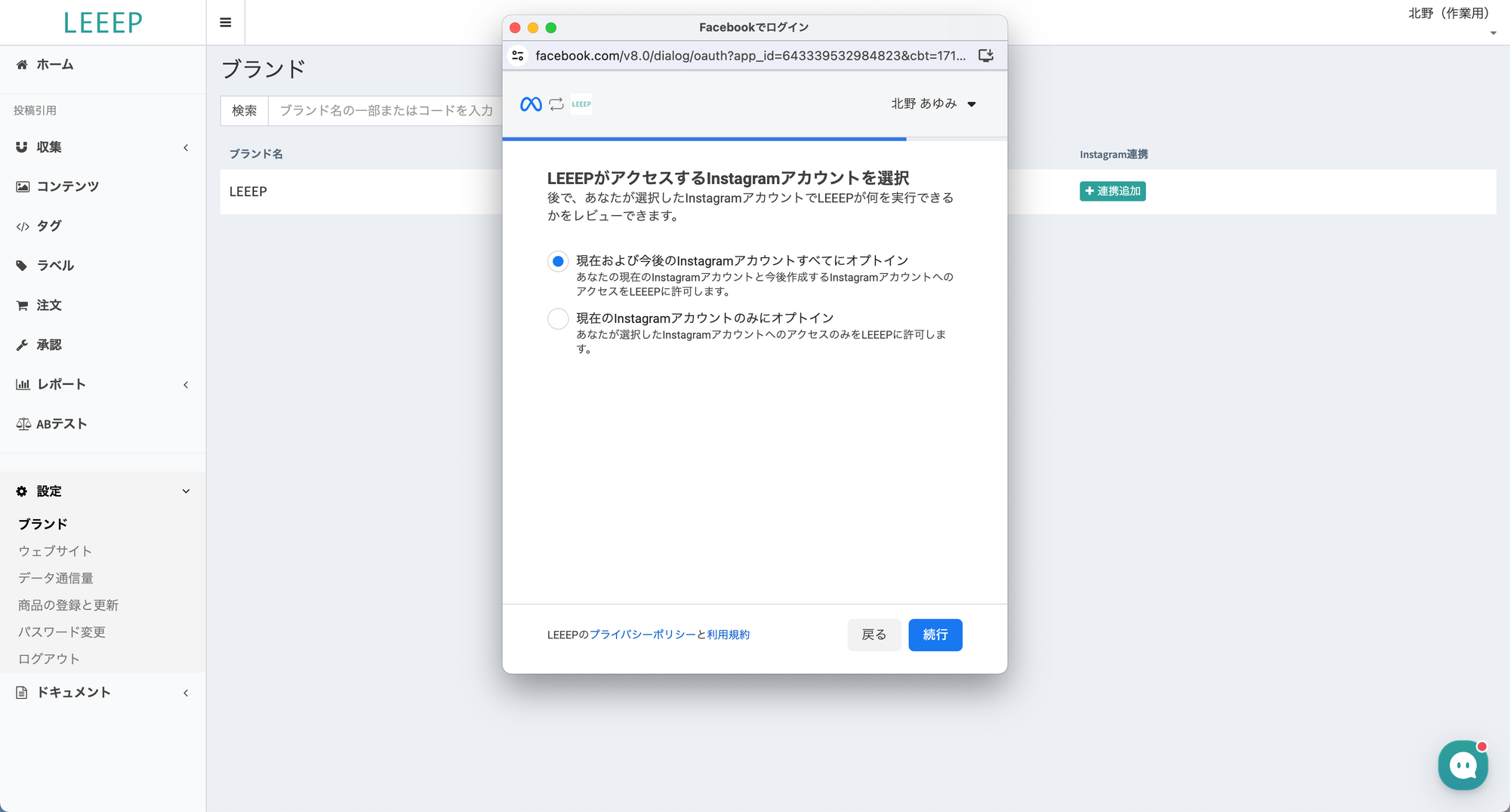Click the magnet icon beside 収集

(x=22, y=147)
